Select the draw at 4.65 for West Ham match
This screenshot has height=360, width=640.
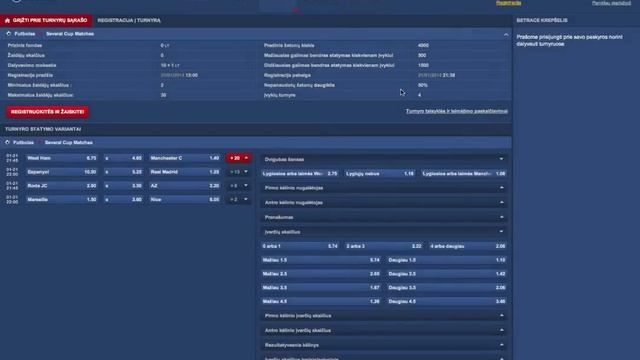[x=123, y=158]
